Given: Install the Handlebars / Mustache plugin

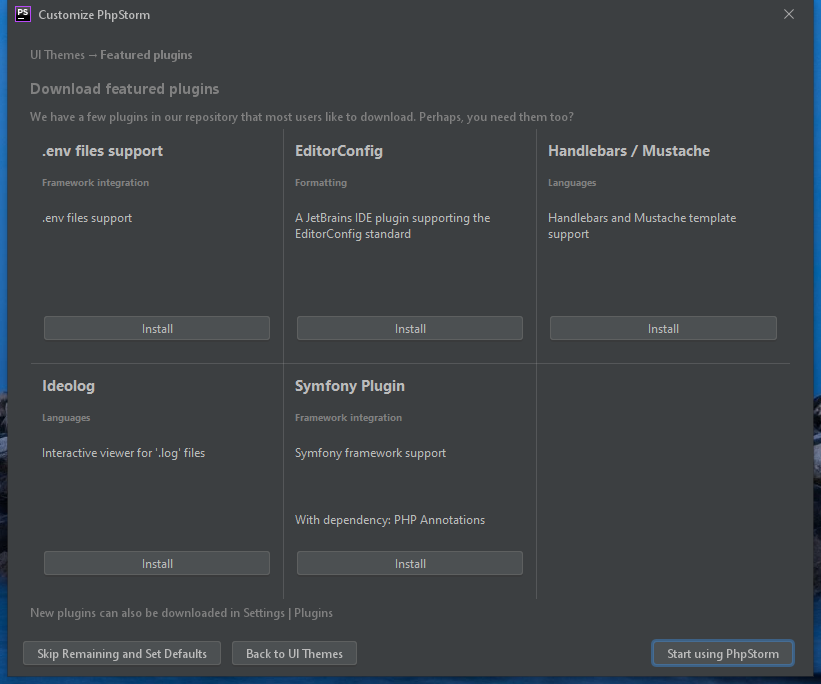Looking at the screenshot, I should (x=663, y=328).
